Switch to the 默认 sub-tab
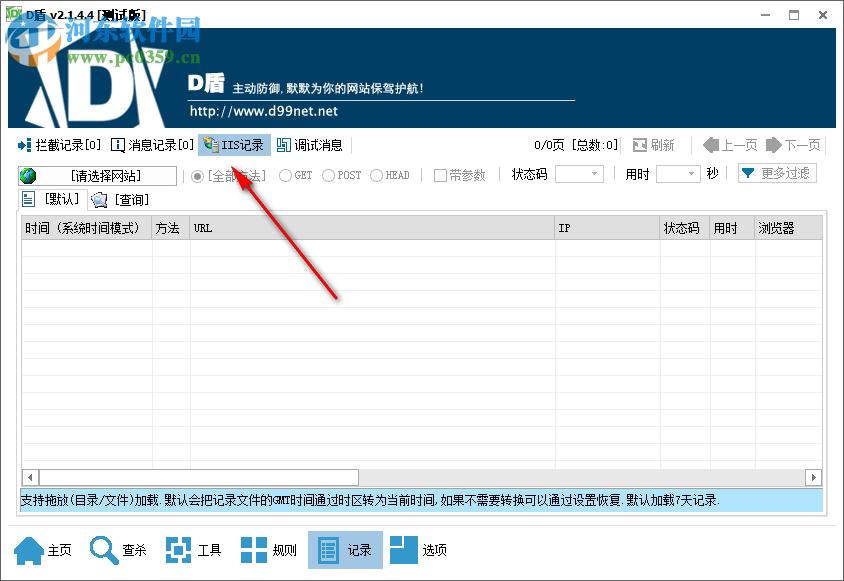The height and width of the screenshot is (581, 844). (x=53, y=200)
